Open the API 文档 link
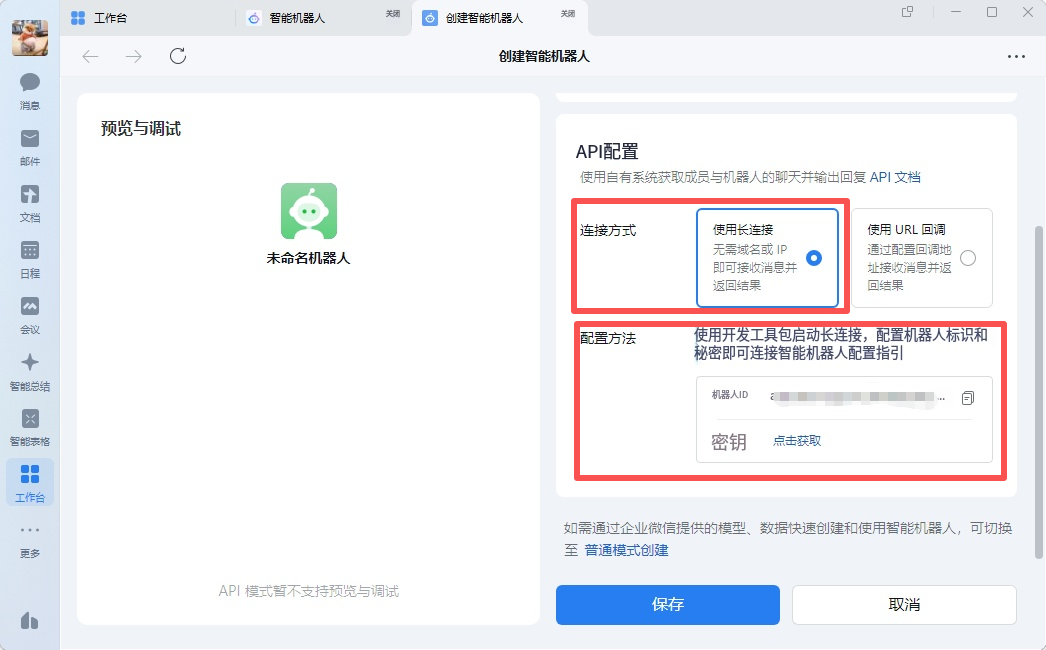The image size is (1046, 650). 895,177
